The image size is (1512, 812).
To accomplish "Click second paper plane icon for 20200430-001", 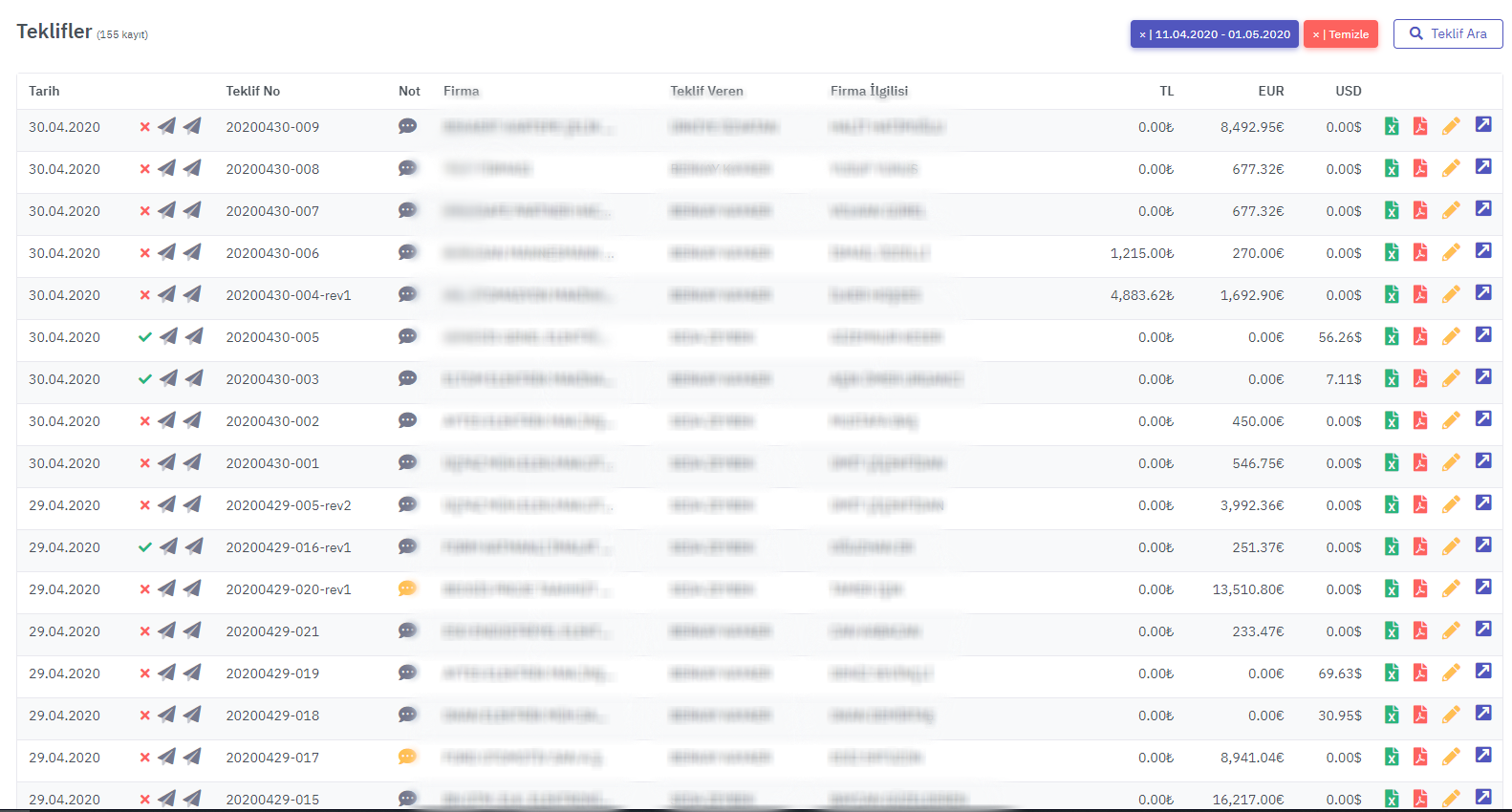I will 192,462.
